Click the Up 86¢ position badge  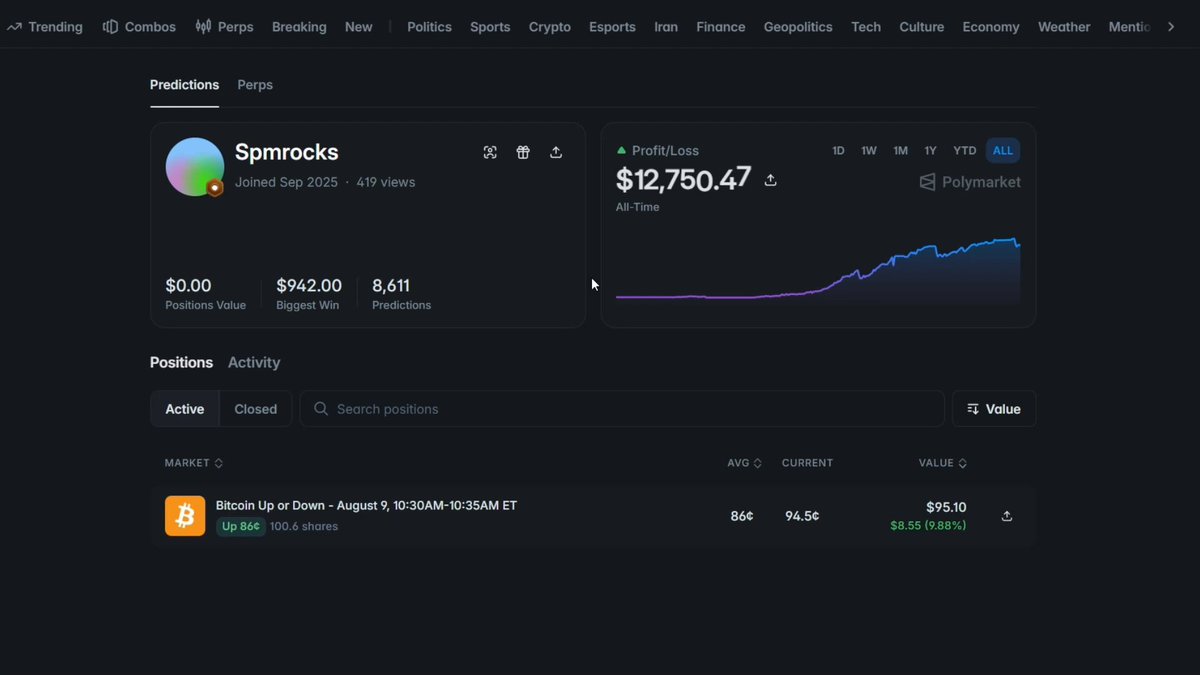tap(241, 527)
